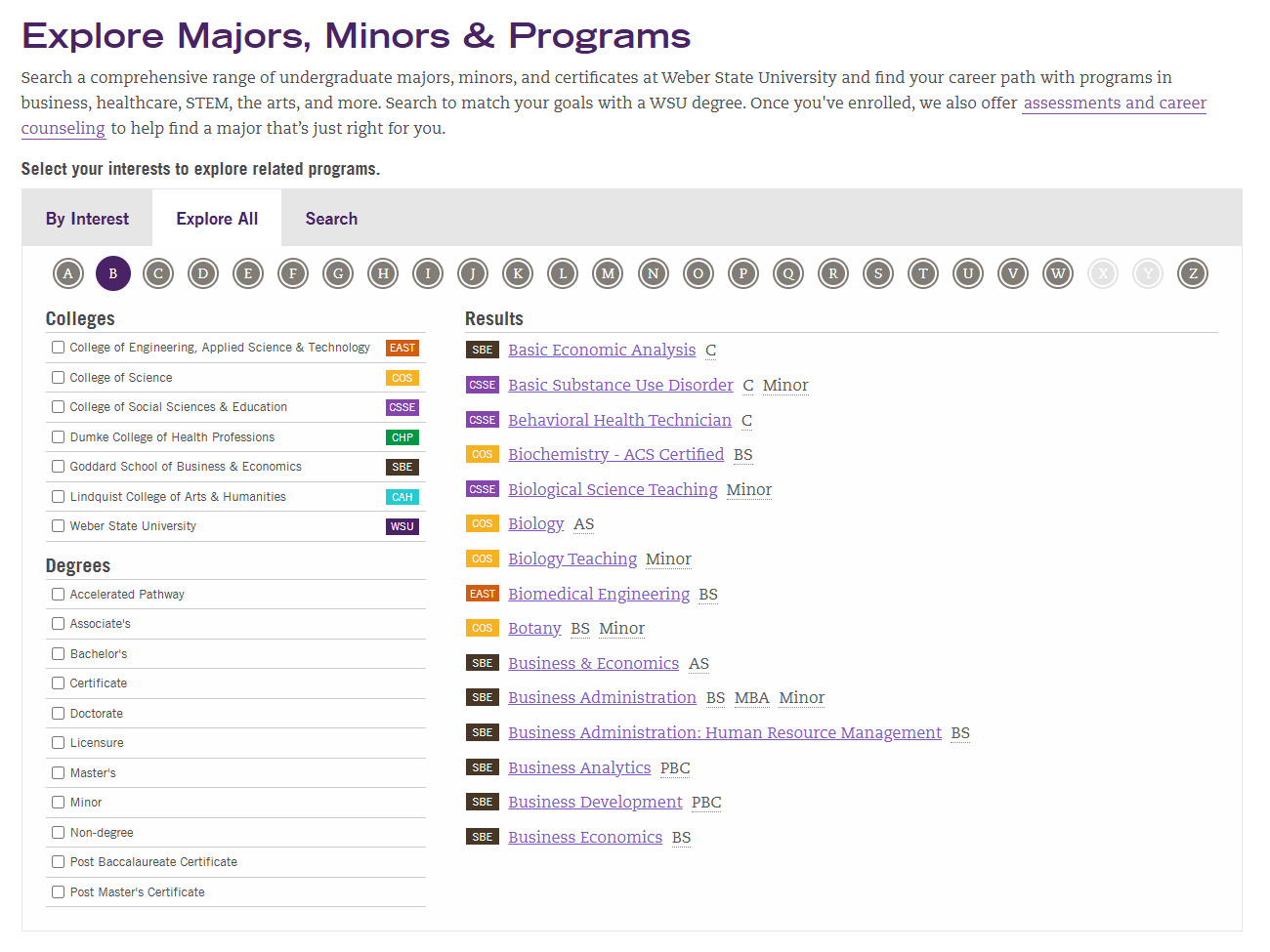View the Biomedical Engineering program
Viewport: 1270px width, 952px height.
pyautogui.click(x=599, y=594)
